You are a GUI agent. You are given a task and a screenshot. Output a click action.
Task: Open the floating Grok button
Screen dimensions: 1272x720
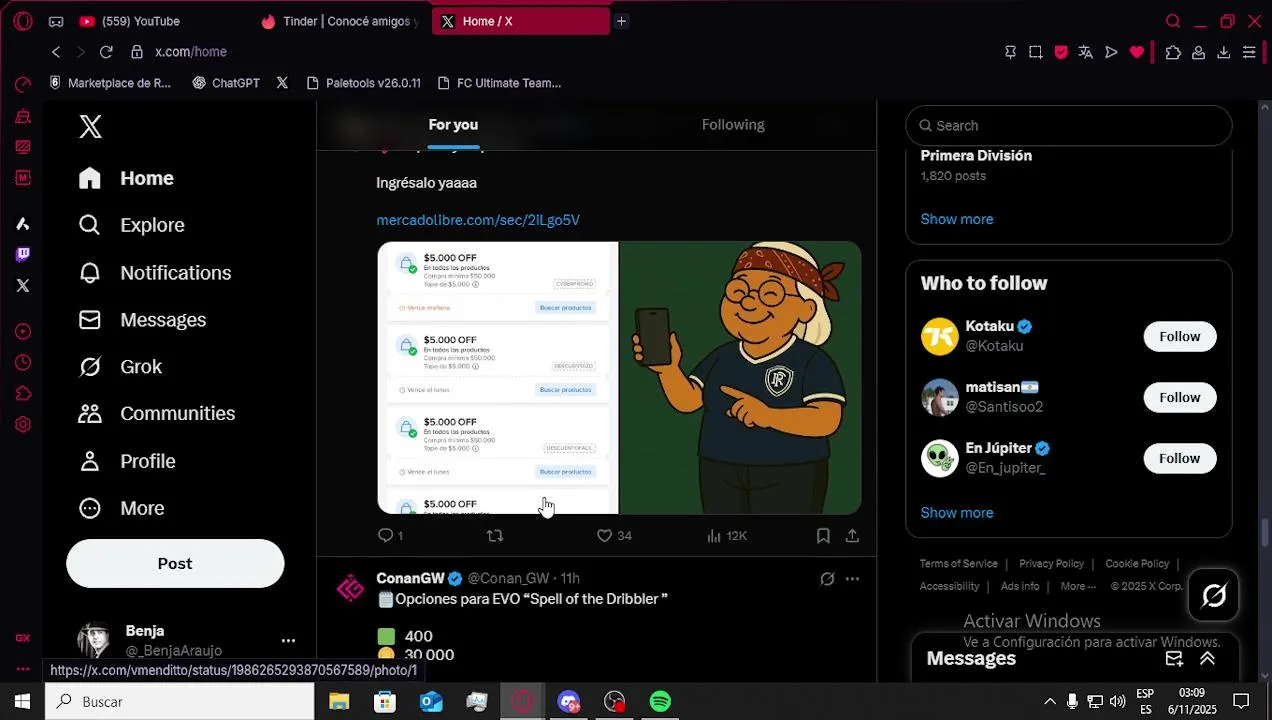pos(1214,596)
